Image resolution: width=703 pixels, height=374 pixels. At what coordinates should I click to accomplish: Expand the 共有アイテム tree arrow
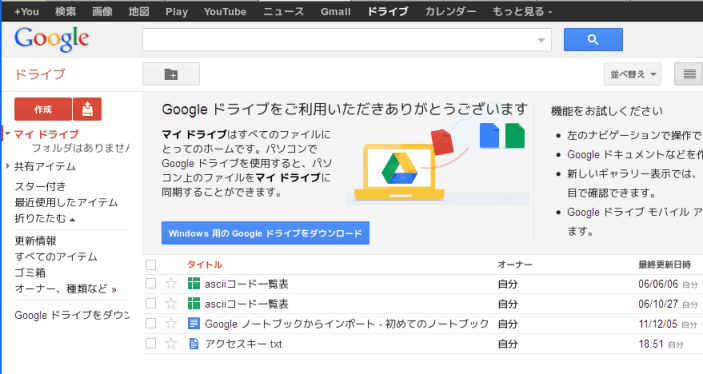[8, 166]
